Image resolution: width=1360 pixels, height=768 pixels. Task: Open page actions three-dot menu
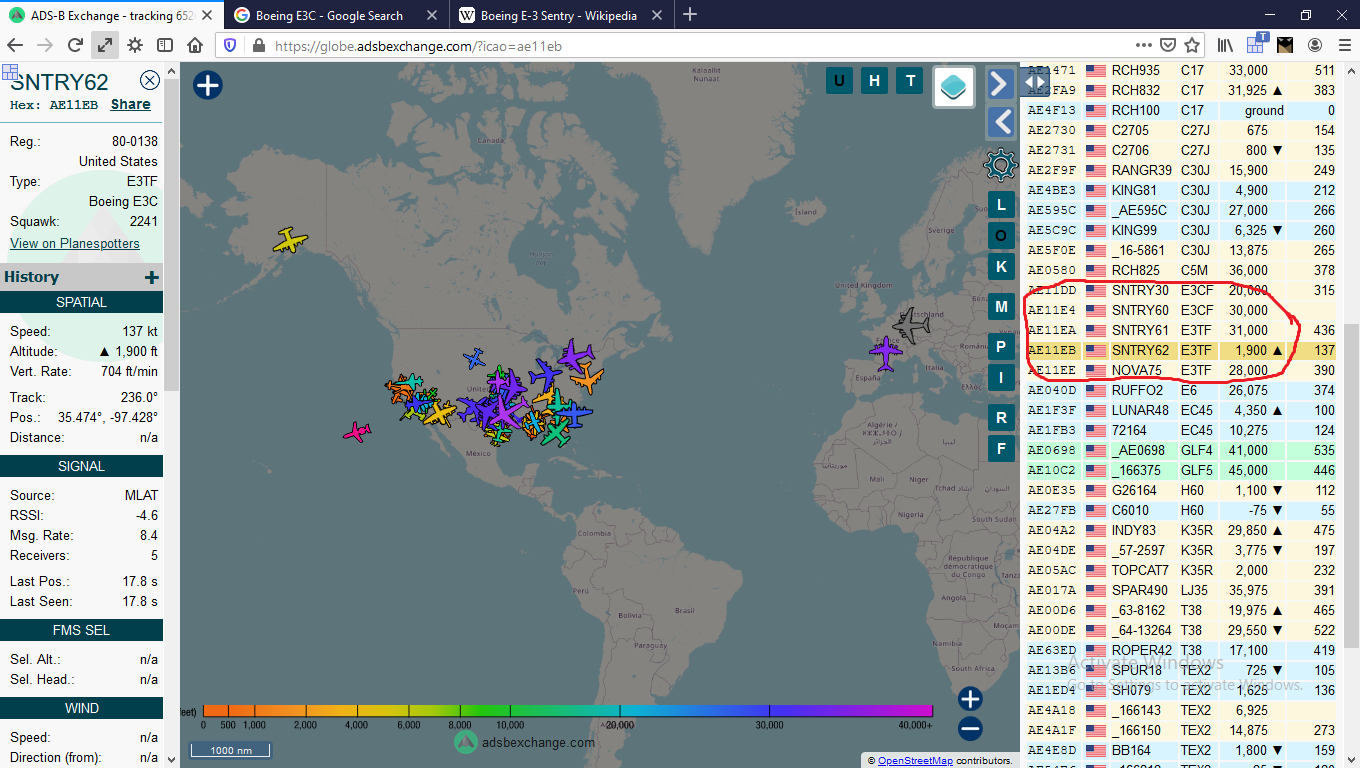[1144, 45]
